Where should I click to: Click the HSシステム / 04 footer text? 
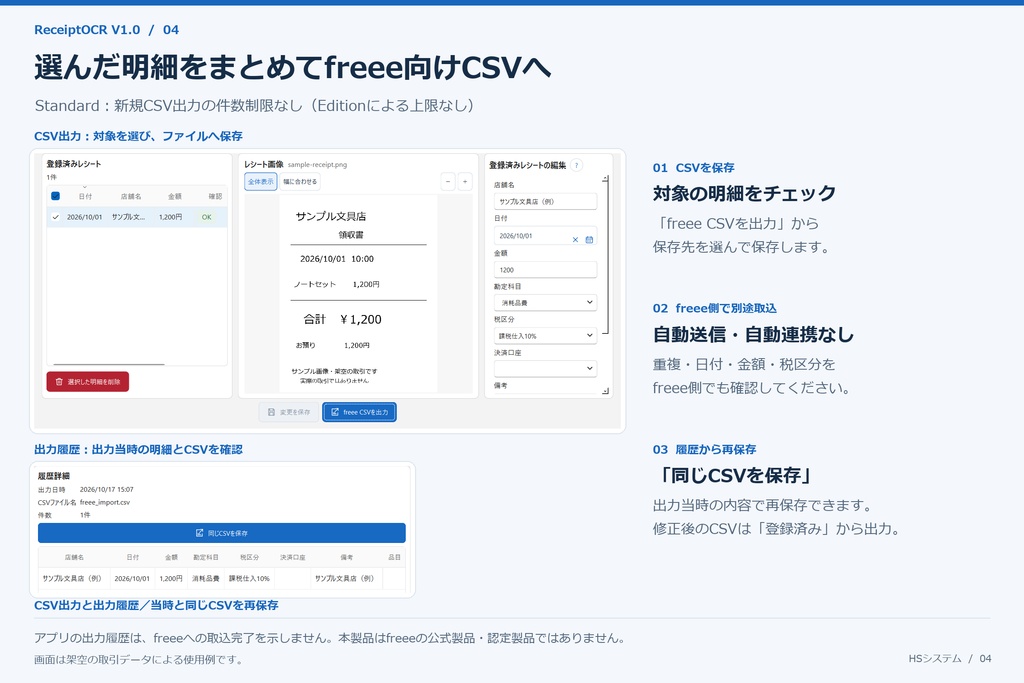(x=950, y=658)
